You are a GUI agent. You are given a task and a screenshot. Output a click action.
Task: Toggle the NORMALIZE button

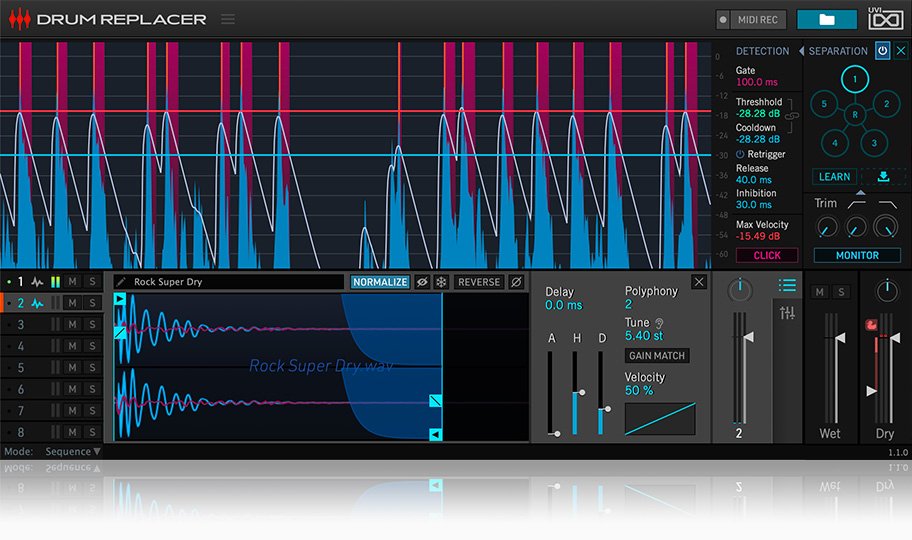tap(380, 282)
